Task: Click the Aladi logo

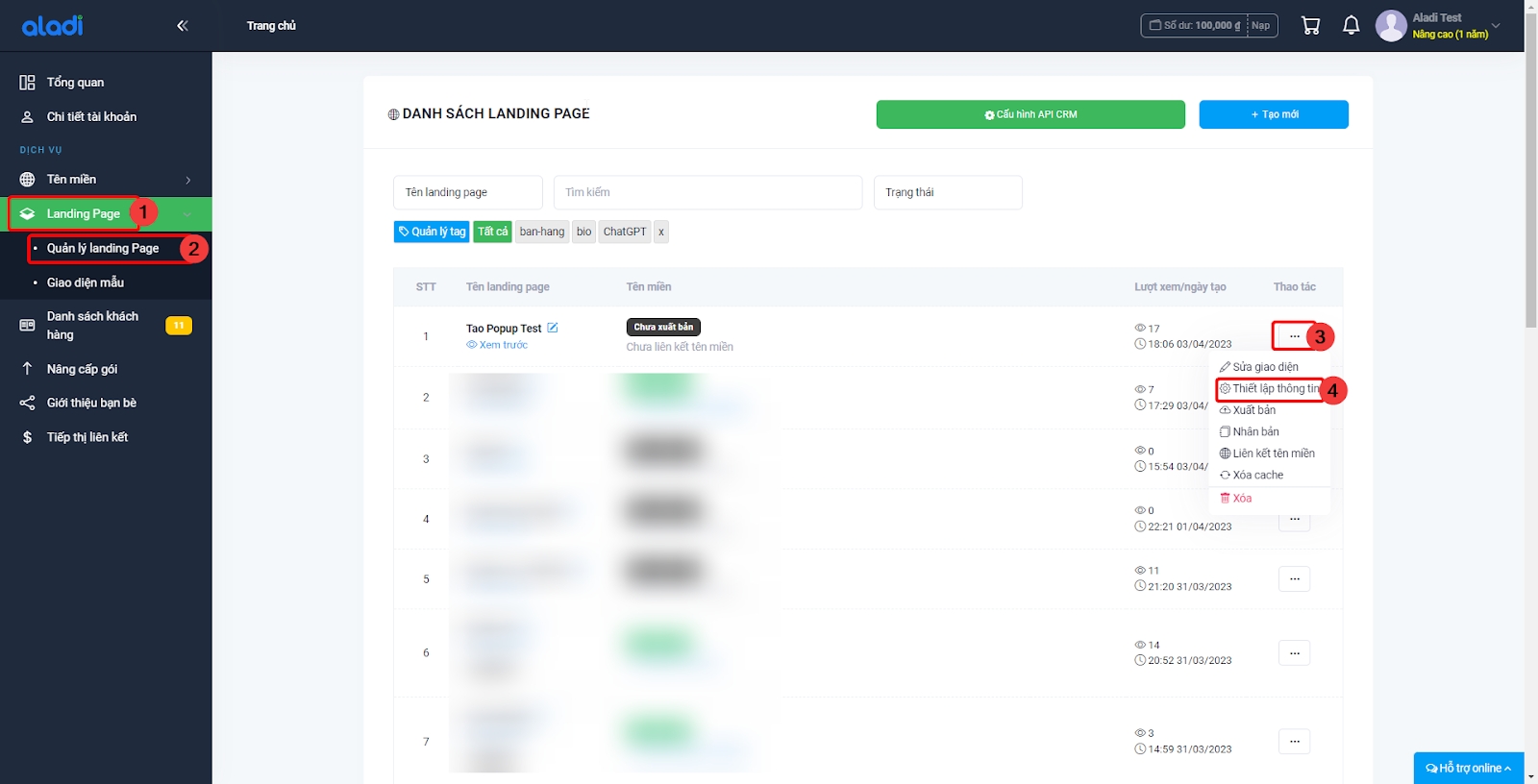Action: click(53, 26)
